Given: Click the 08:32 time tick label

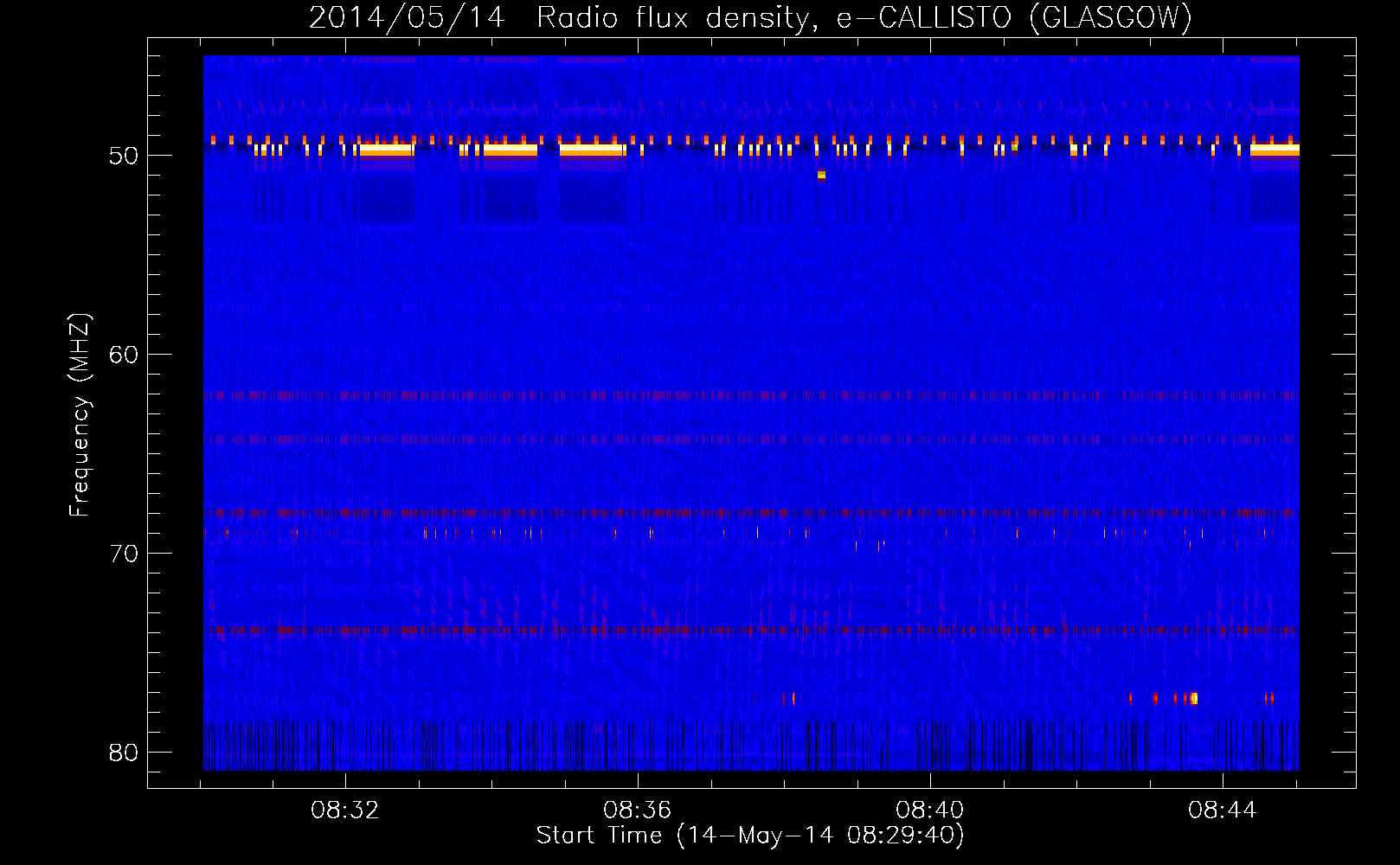Looking at the screenshot, I should click(345, 811).
